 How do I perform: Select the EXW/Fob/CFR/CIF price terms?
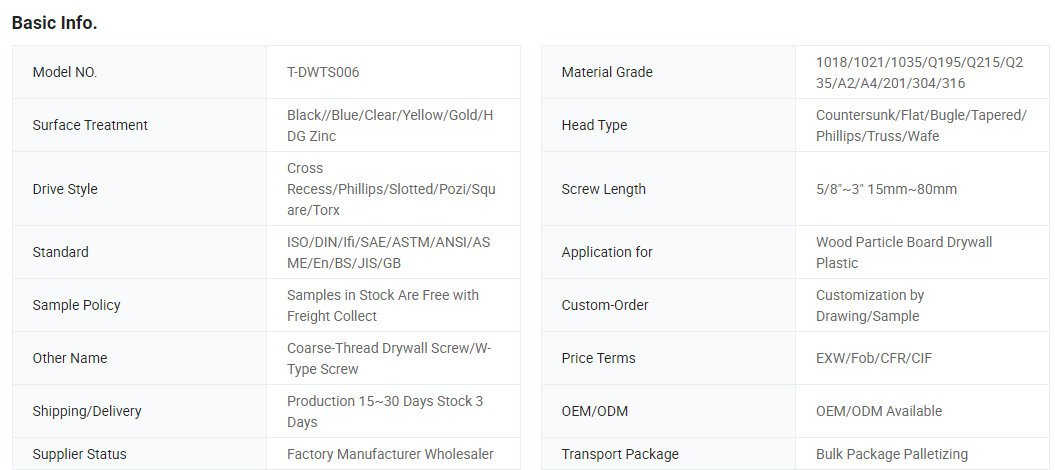point(874,358)
